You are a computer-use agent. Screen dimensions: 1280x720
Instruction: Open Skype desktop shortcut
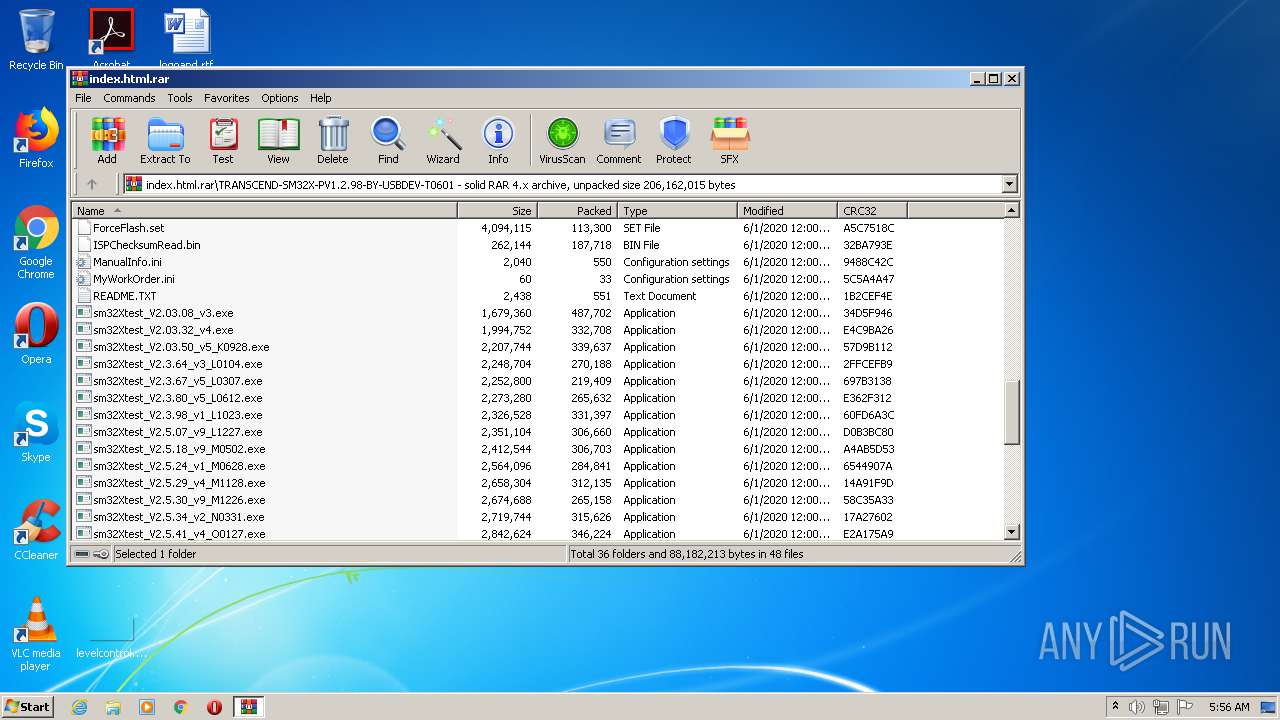(x=36, y=433)
